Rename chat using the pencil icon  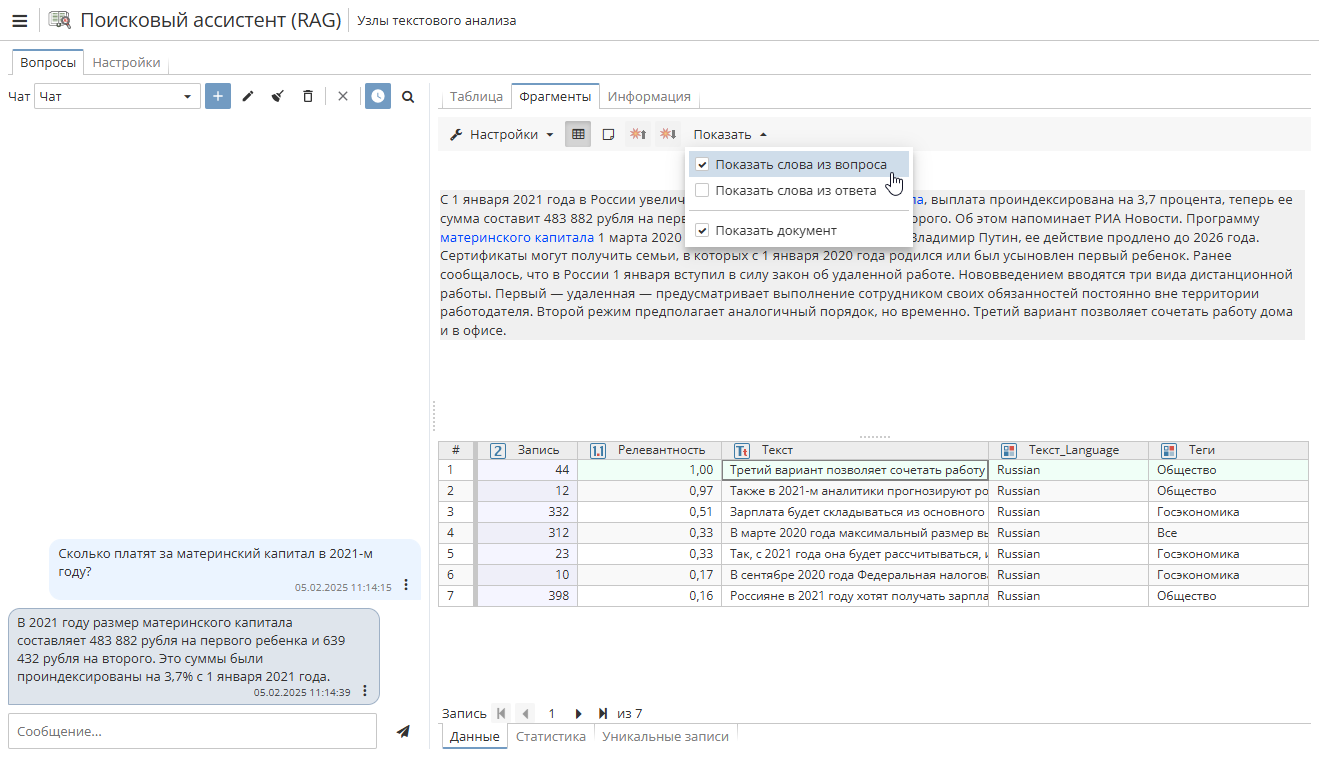(x=248, y=96)
